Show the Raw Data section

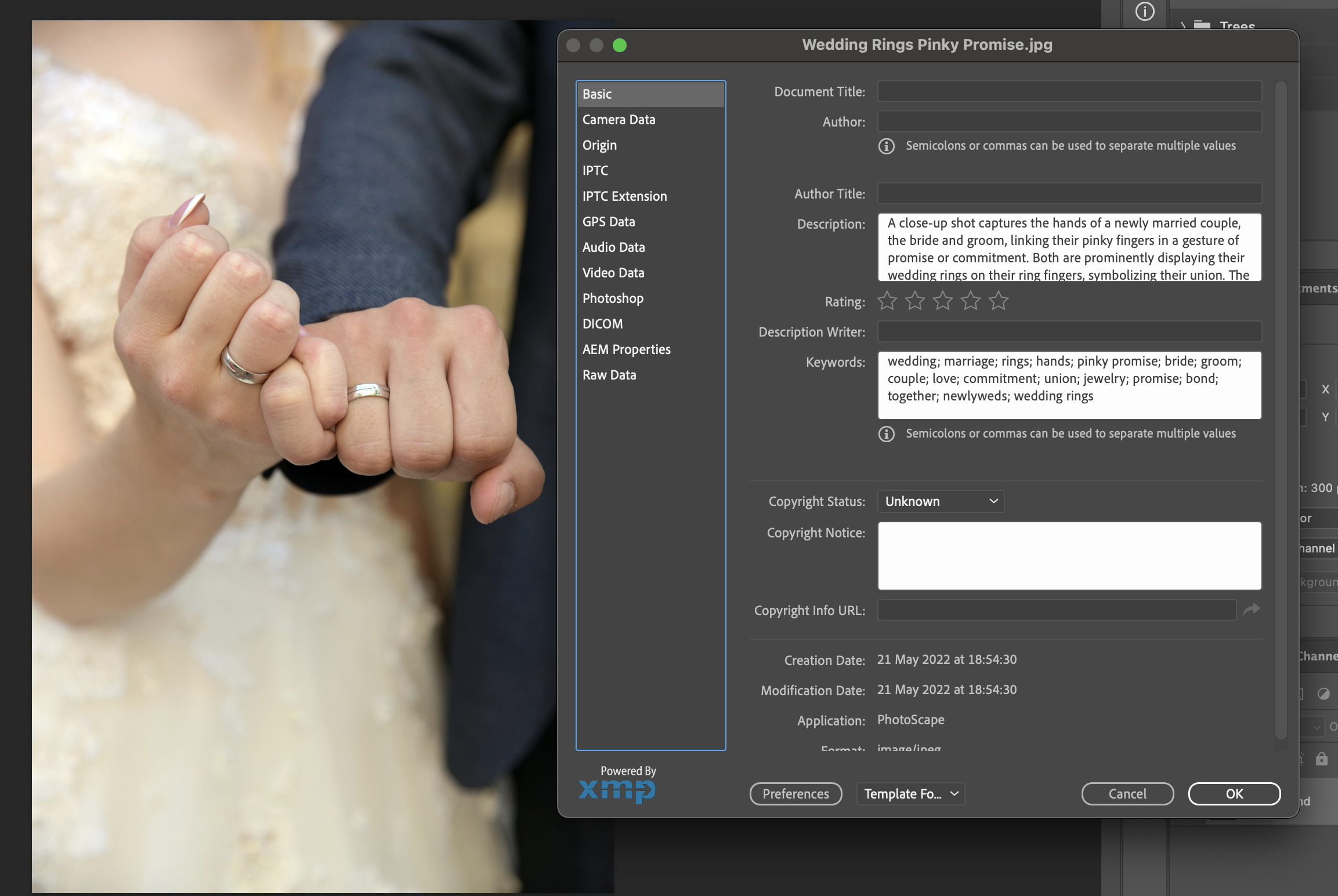point(609,375)
